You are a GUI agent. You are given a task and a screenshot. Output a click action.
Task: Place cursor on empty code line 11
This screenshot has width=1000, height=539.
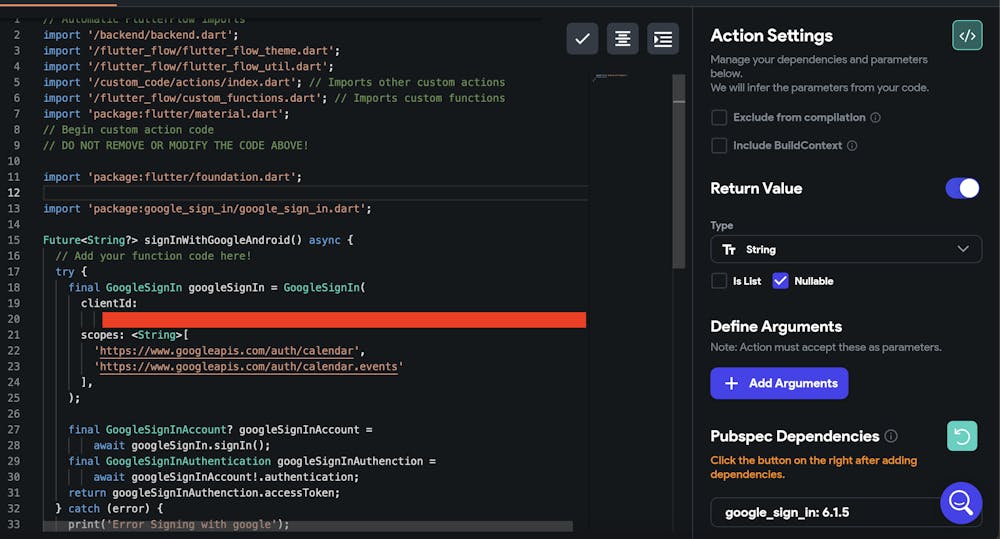(300, 192)
